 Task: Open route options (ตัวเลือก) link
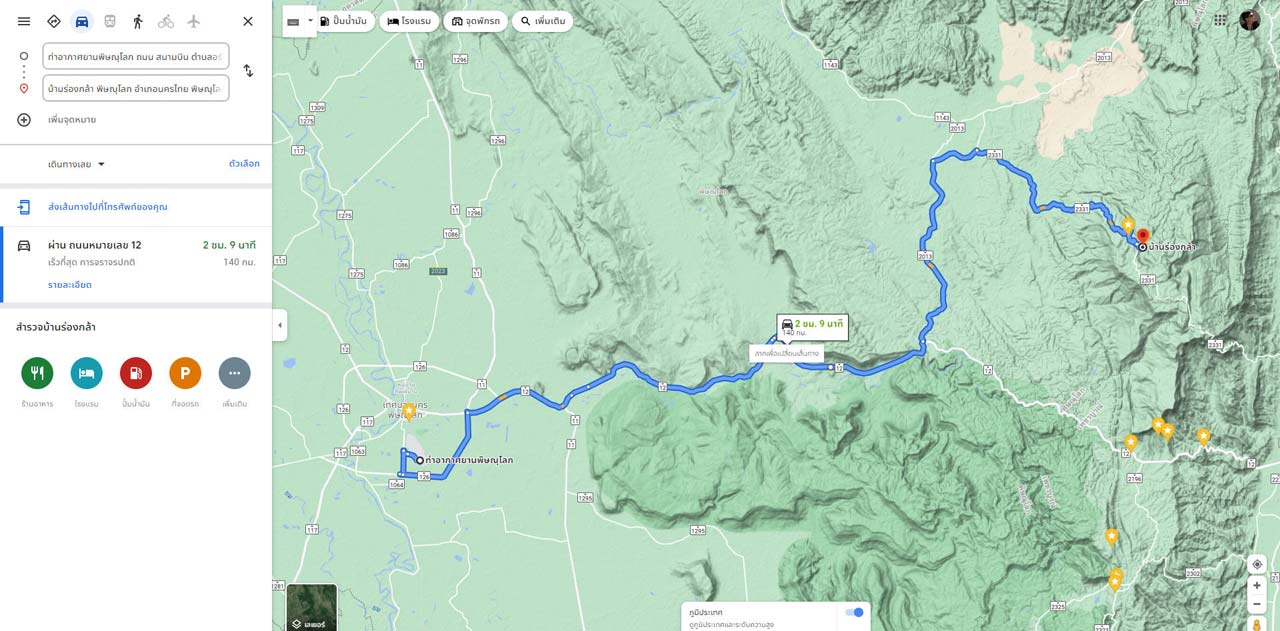(x=244, y=164)
